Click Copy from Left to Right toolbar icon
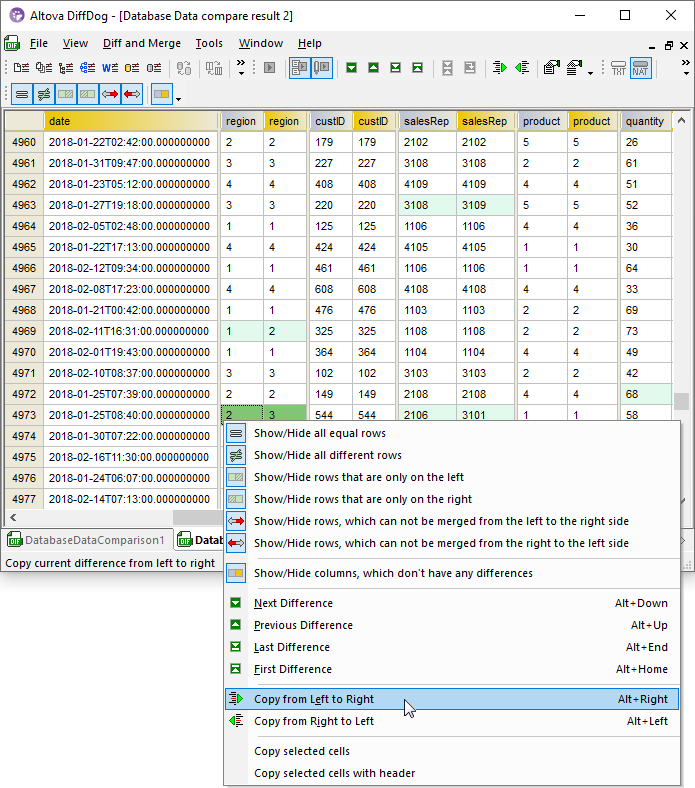Screen dimensions: 695x788 click(499, 68)
